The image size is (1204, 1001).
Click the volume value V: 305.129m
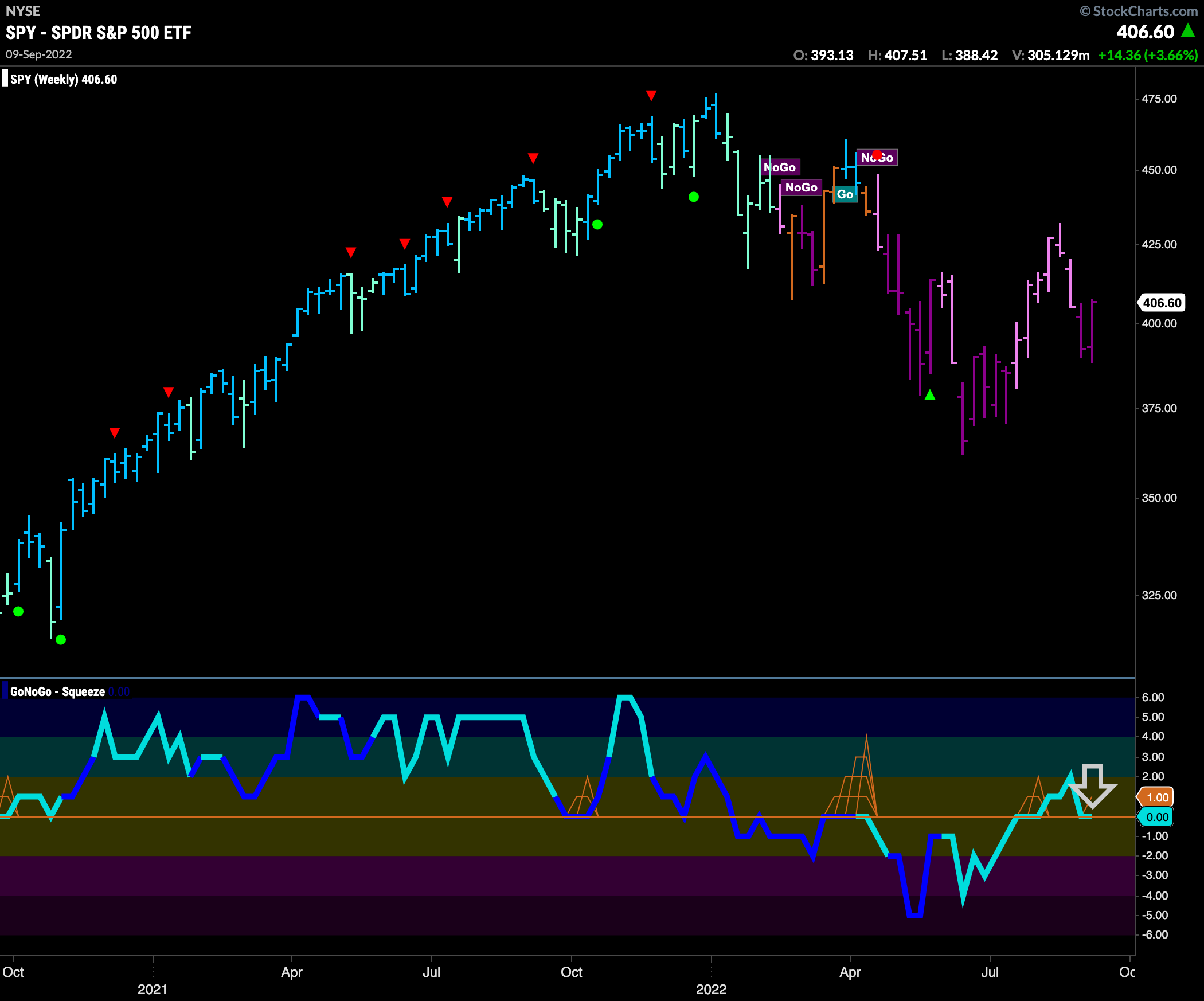1050,56
